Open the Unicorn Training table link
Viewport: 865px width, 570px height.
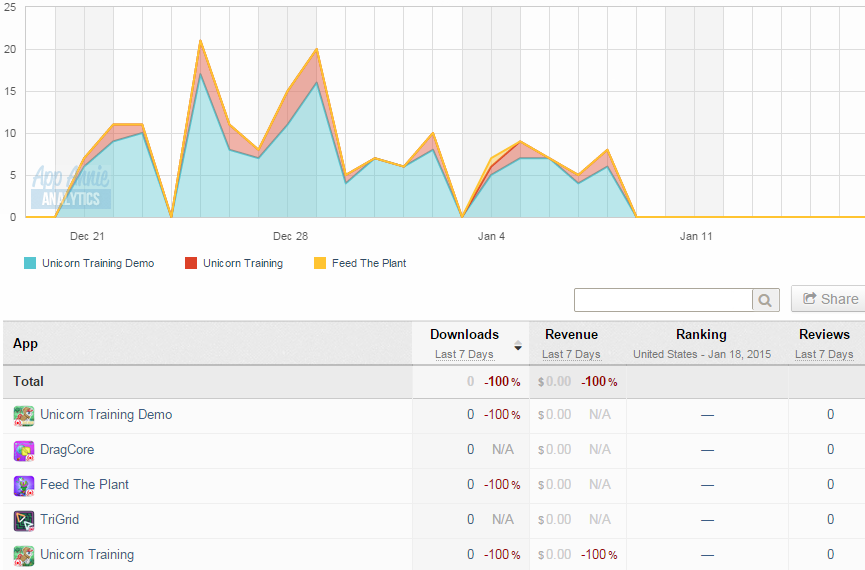(x=87, y=555)
